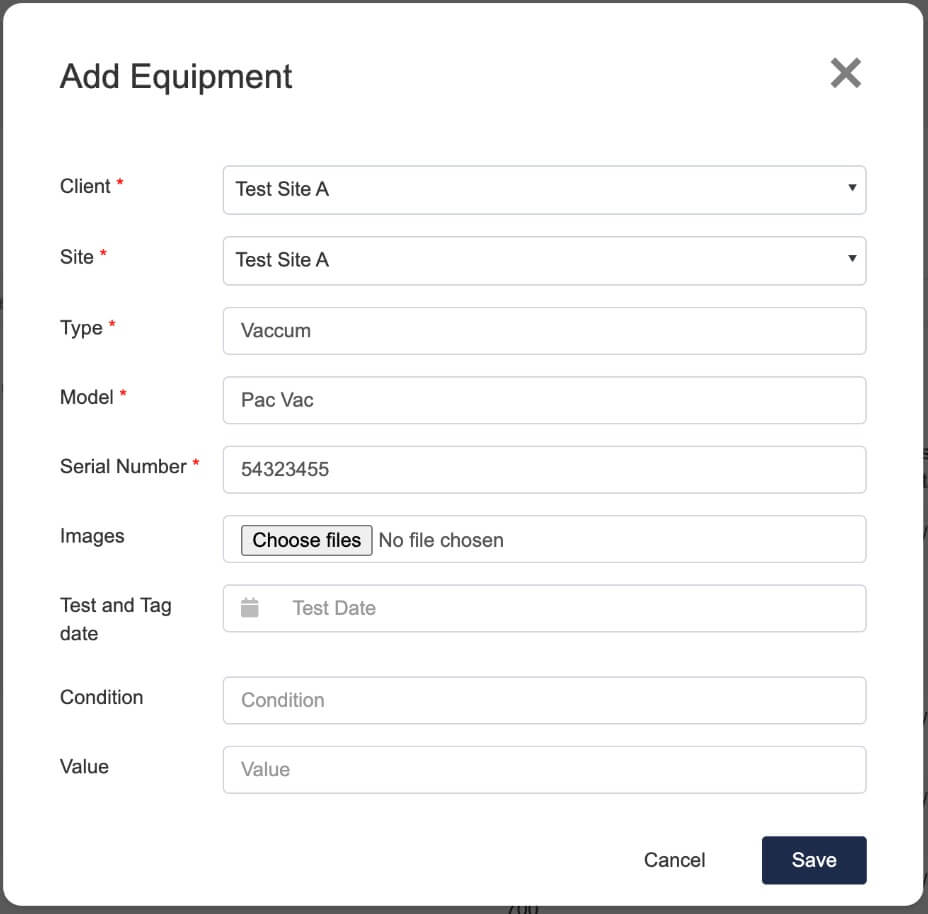Save the new equipment entry
928x914 pixels.
813,860
